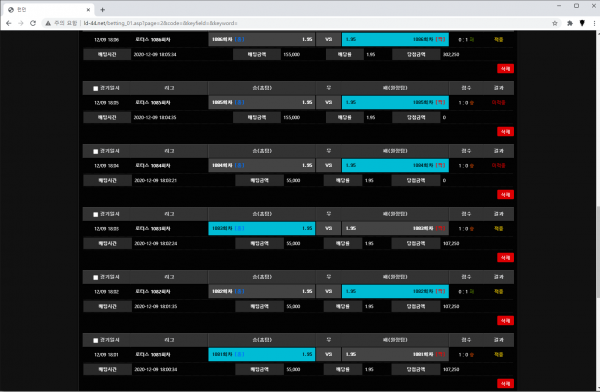Delete the round 1085 bet record

click(x=505, y=132)
